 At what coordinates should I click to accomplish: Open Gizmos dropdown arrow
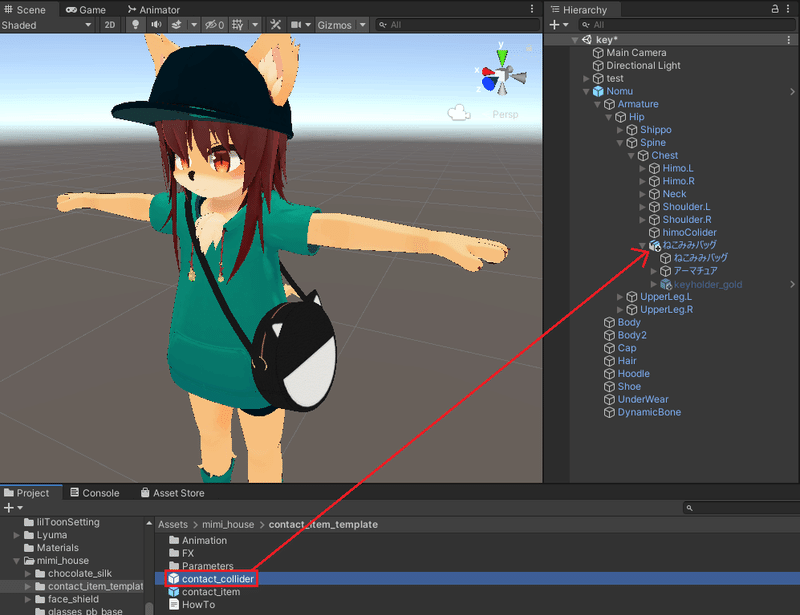pos(362,24)
